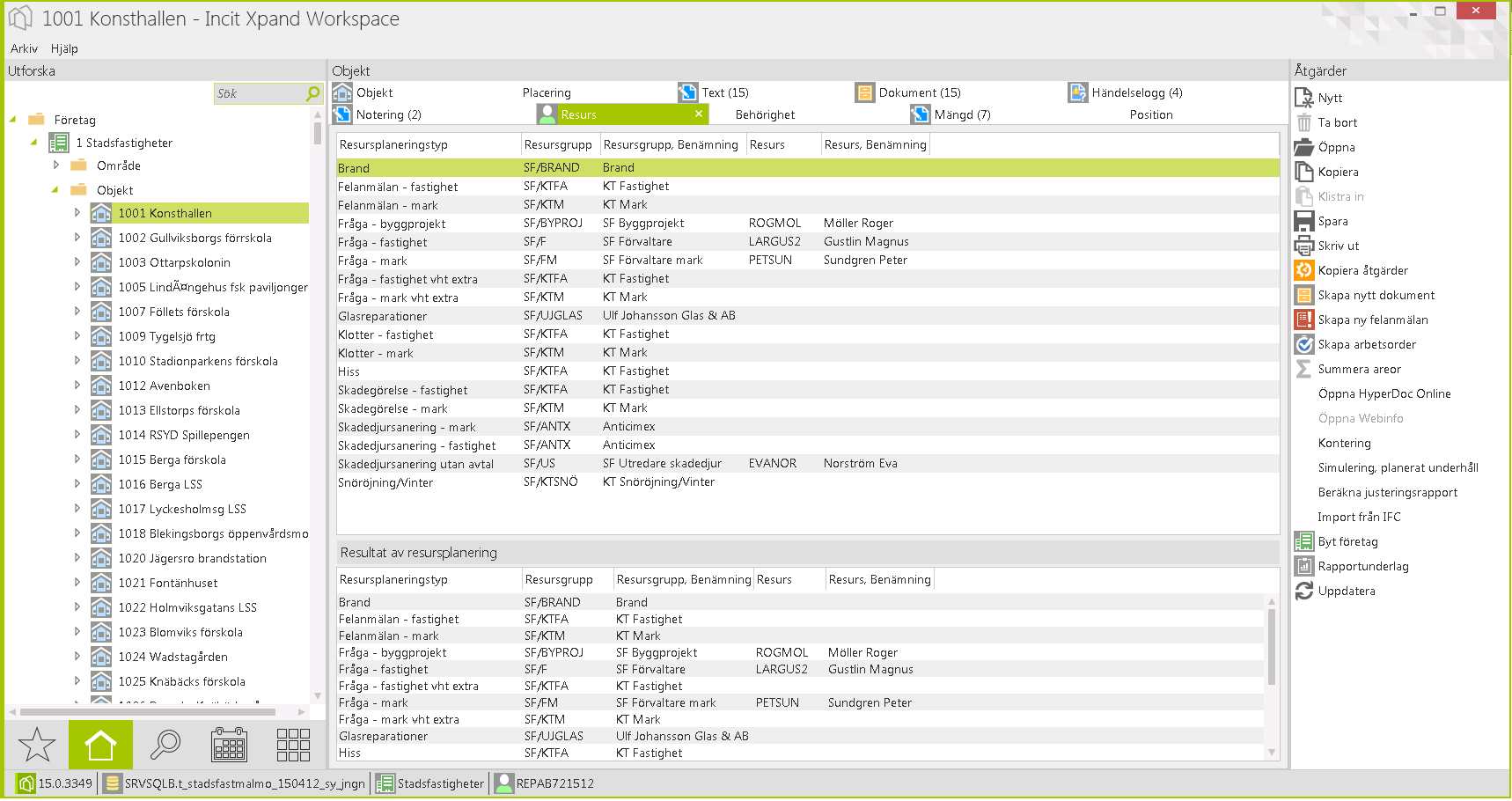This screenshot has height=801, width=1512.
Task: Select Skadedjursanering utan avtal row
Action: [808, 464]
